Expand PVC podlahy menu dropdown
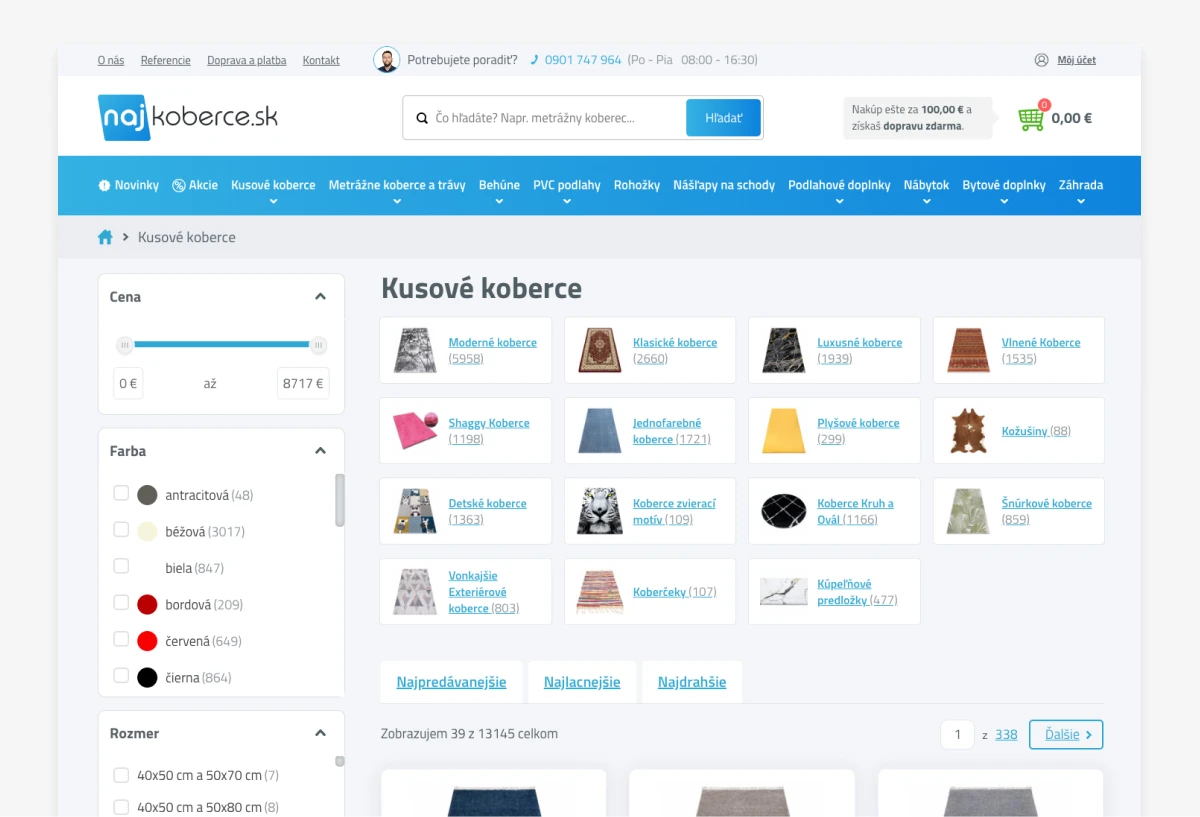The image size is (1200, 817). [x=567, y=201]
